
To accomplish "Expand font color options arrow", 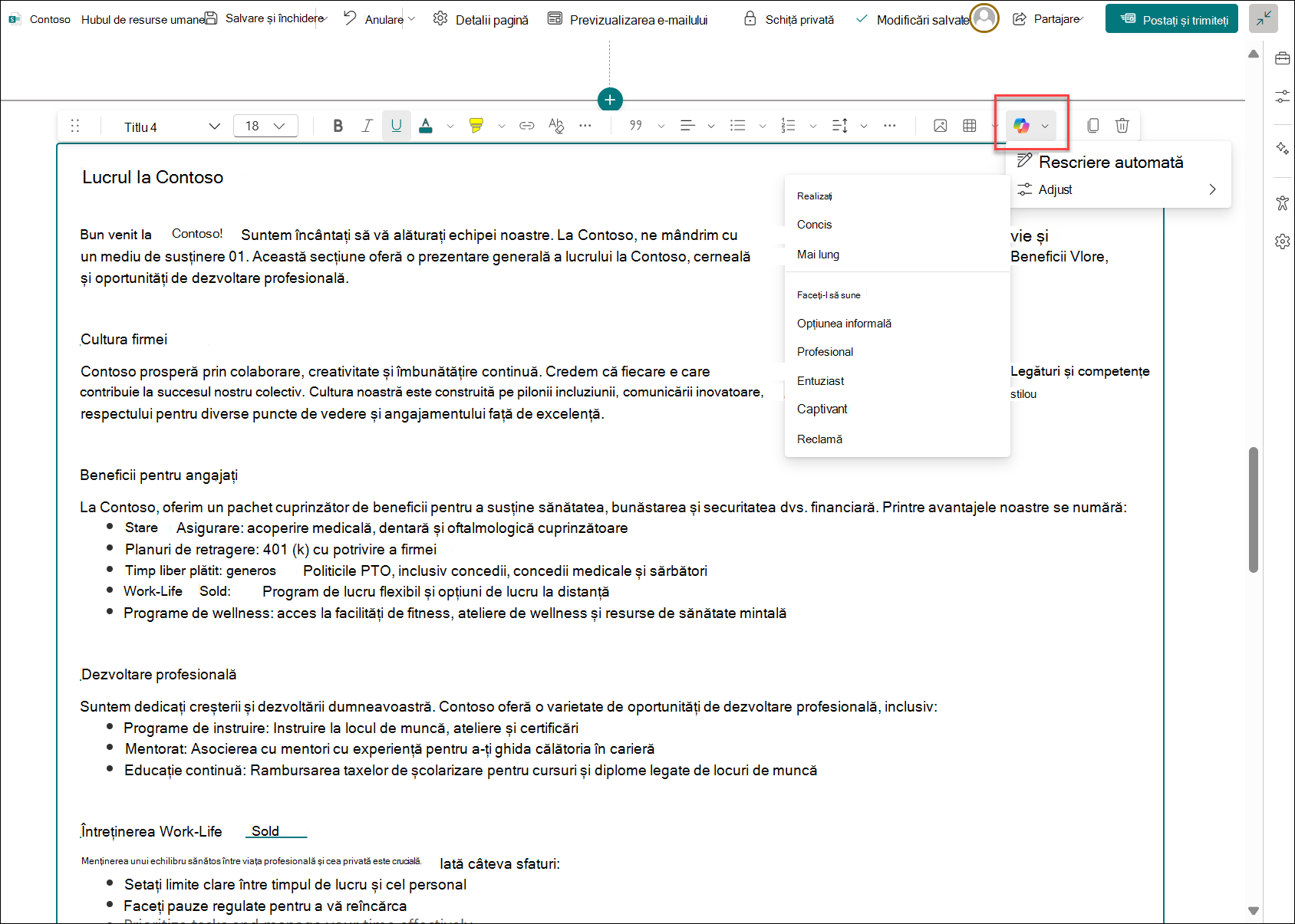I will 450,126.
